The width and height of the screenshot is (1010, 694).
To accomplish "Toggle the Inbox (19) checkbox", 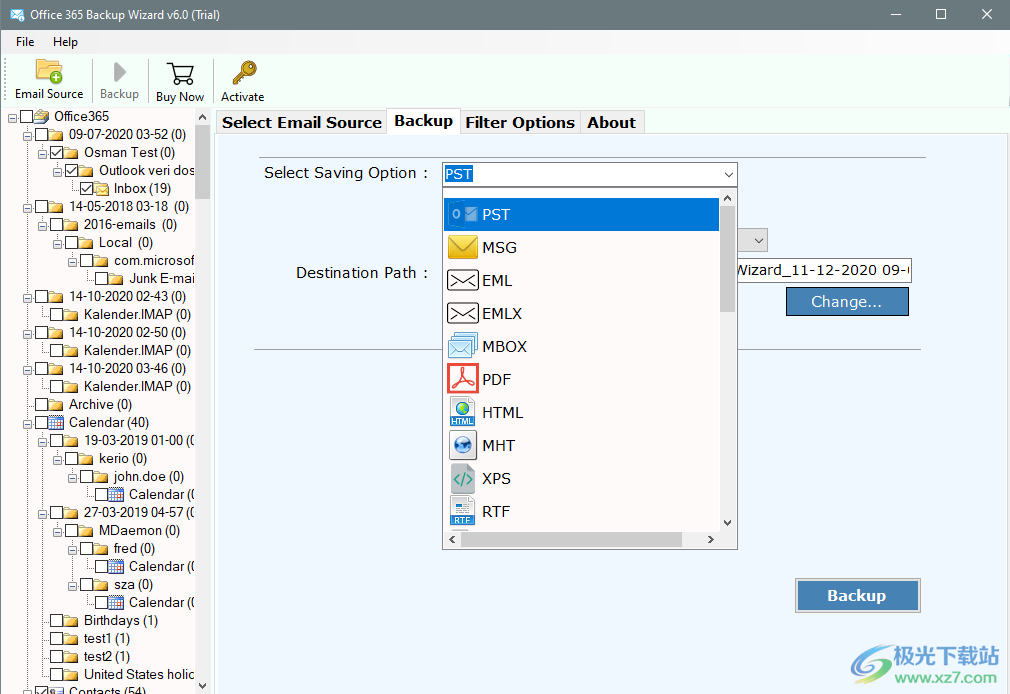I will [86, 188].
